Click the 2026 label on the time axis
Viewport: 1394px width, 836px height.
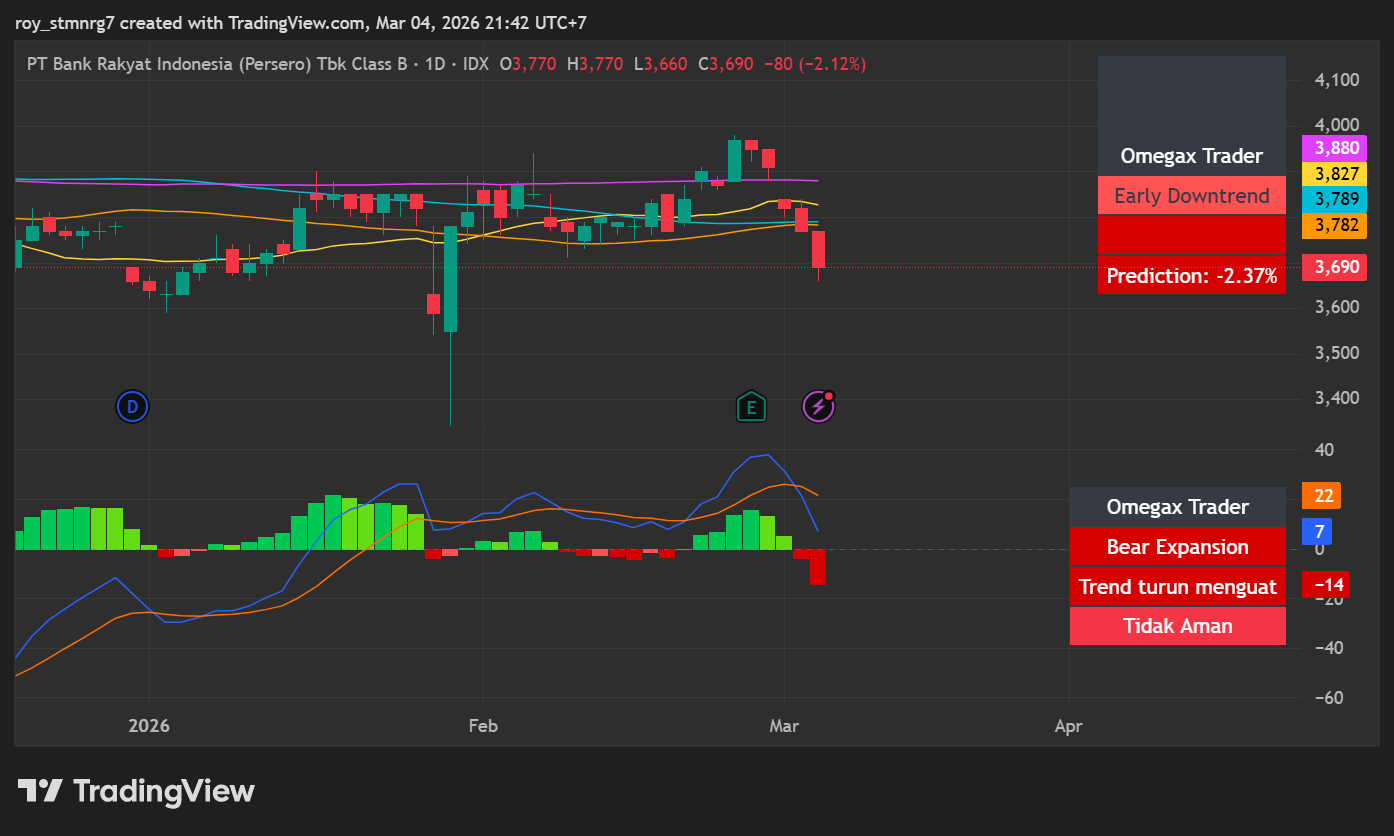click(149, 726)
